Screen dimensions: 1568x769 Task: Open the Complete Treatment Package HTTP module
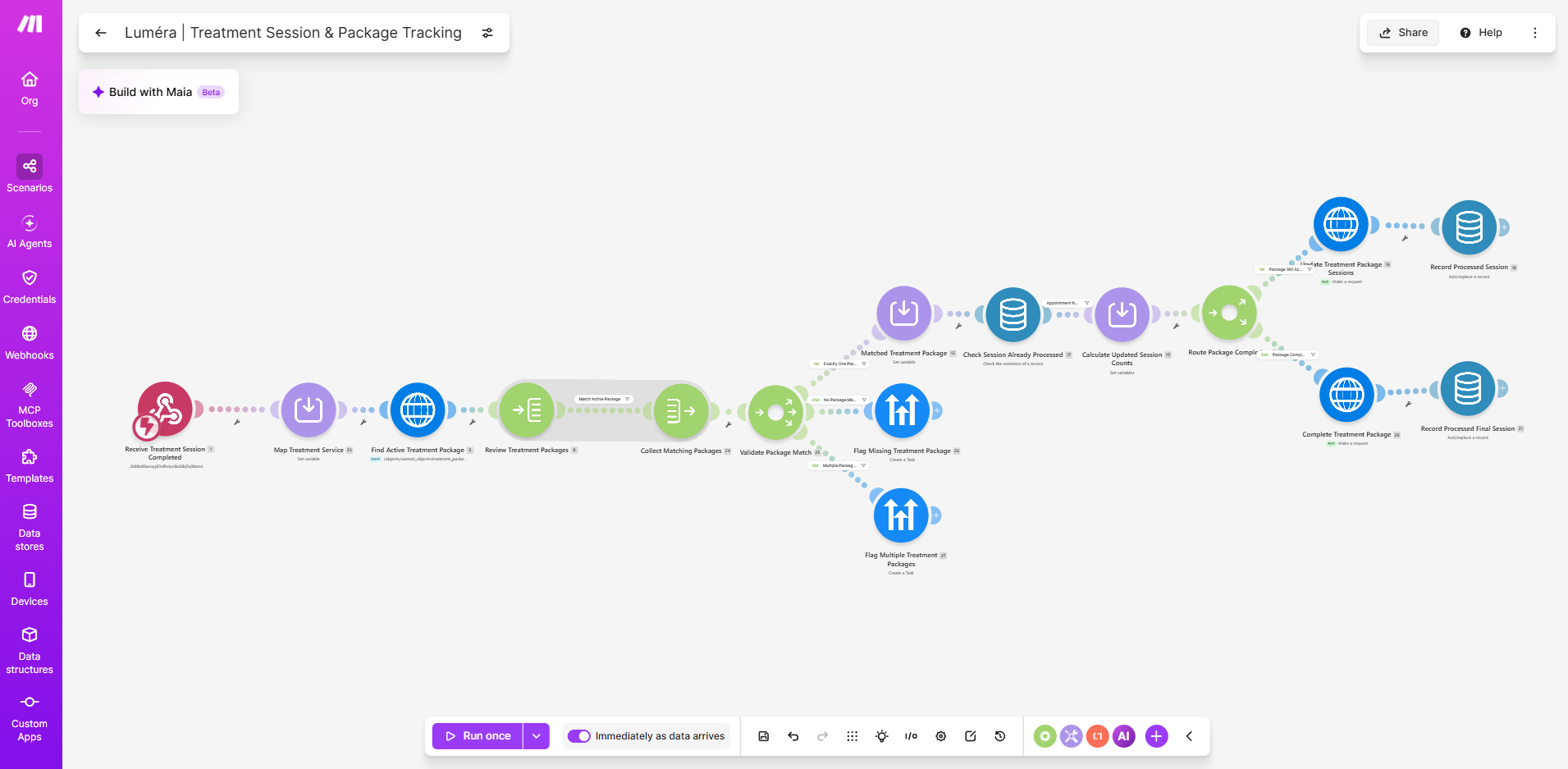pyautogui.click(x=1346, y=395)
